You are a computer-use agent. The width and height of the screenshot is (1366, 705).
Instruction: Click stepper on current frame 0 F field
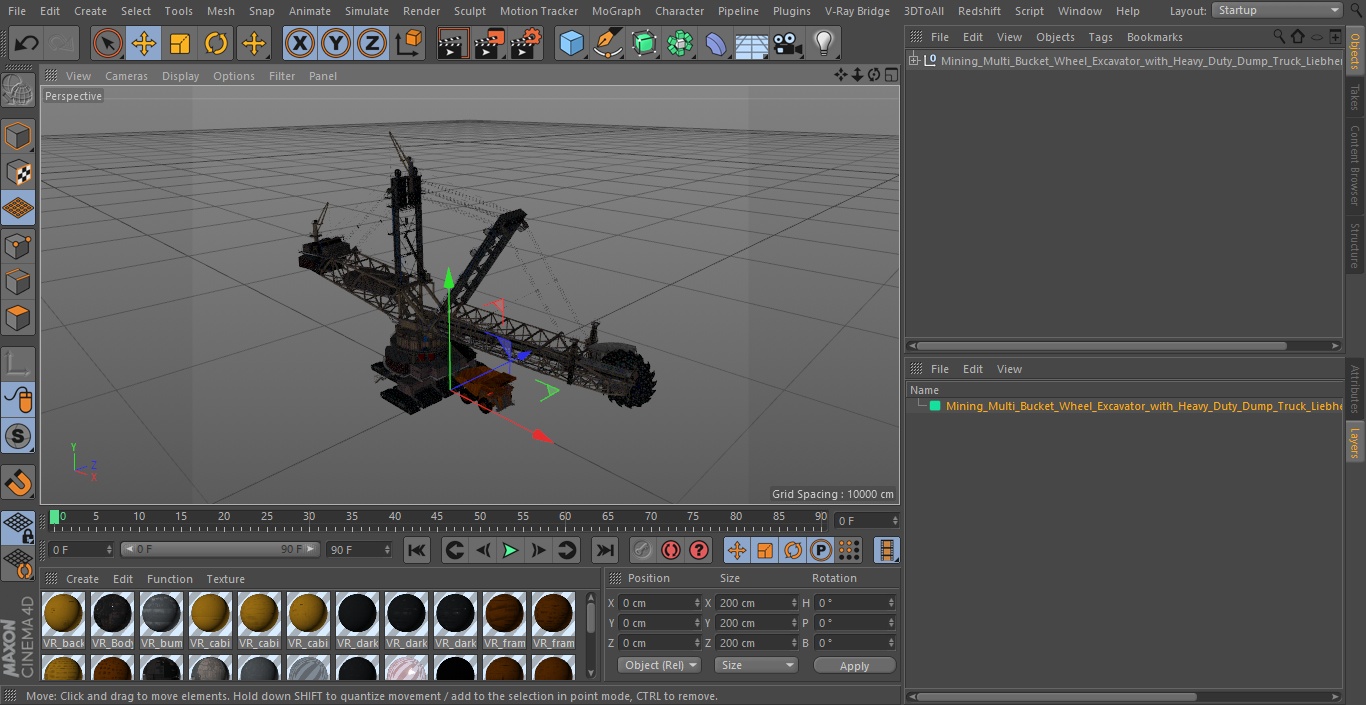pyautogui.click(x=109, y=550)
